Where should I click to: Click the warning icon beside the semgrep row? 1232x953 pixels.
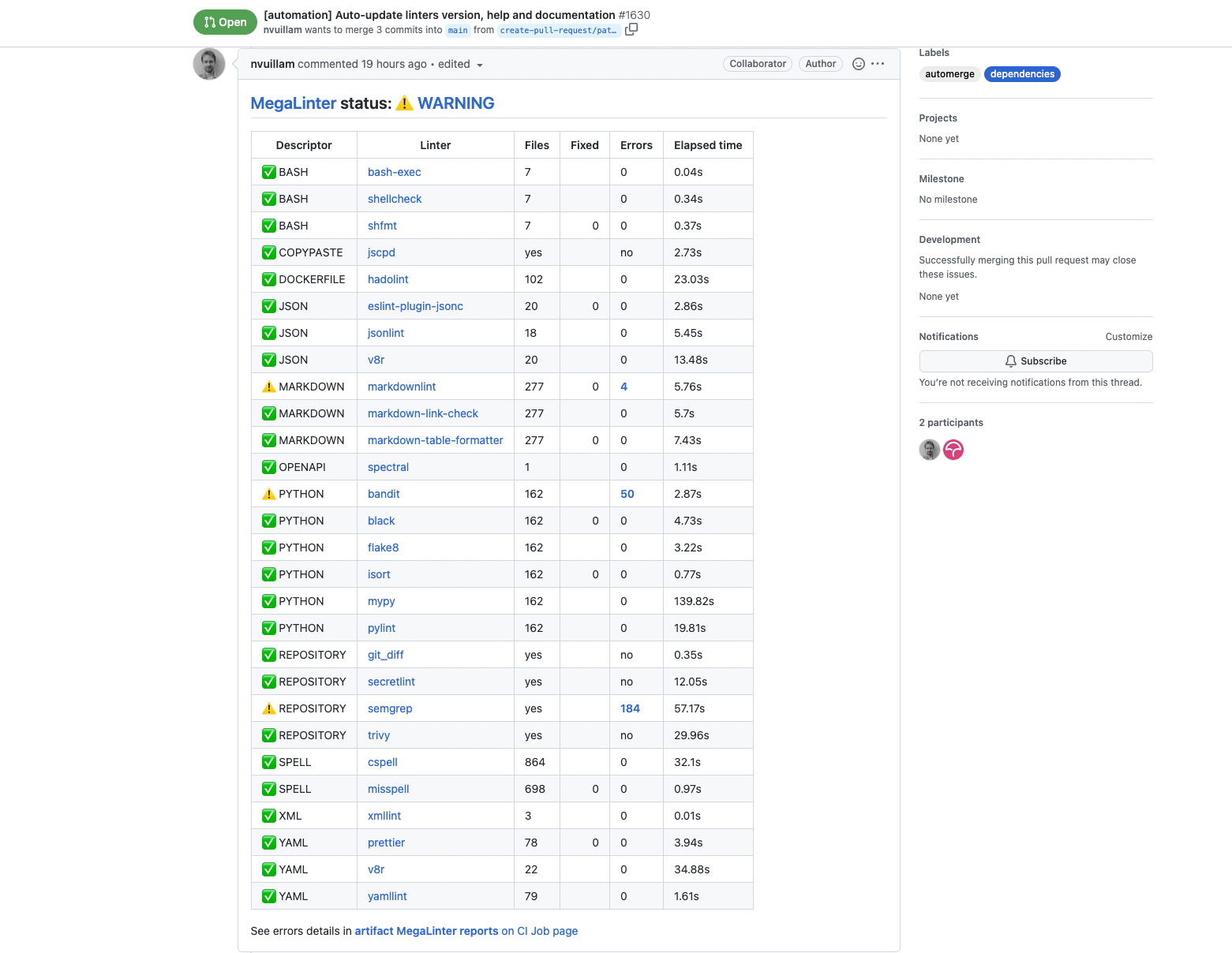pos(269,708)
